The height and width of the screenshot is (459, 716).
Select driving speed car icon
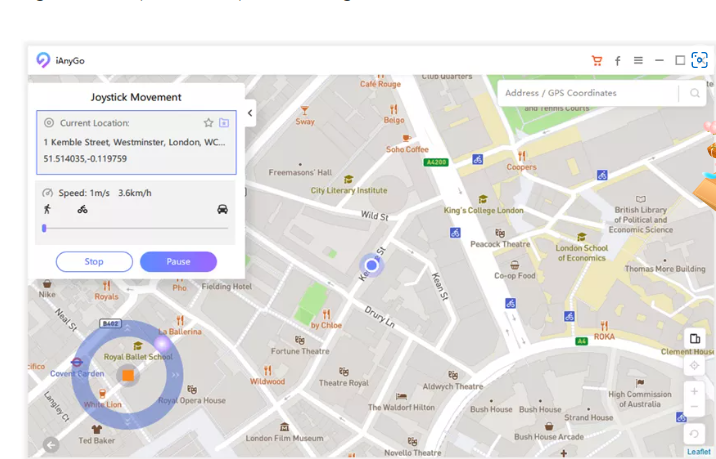point(222,209)
